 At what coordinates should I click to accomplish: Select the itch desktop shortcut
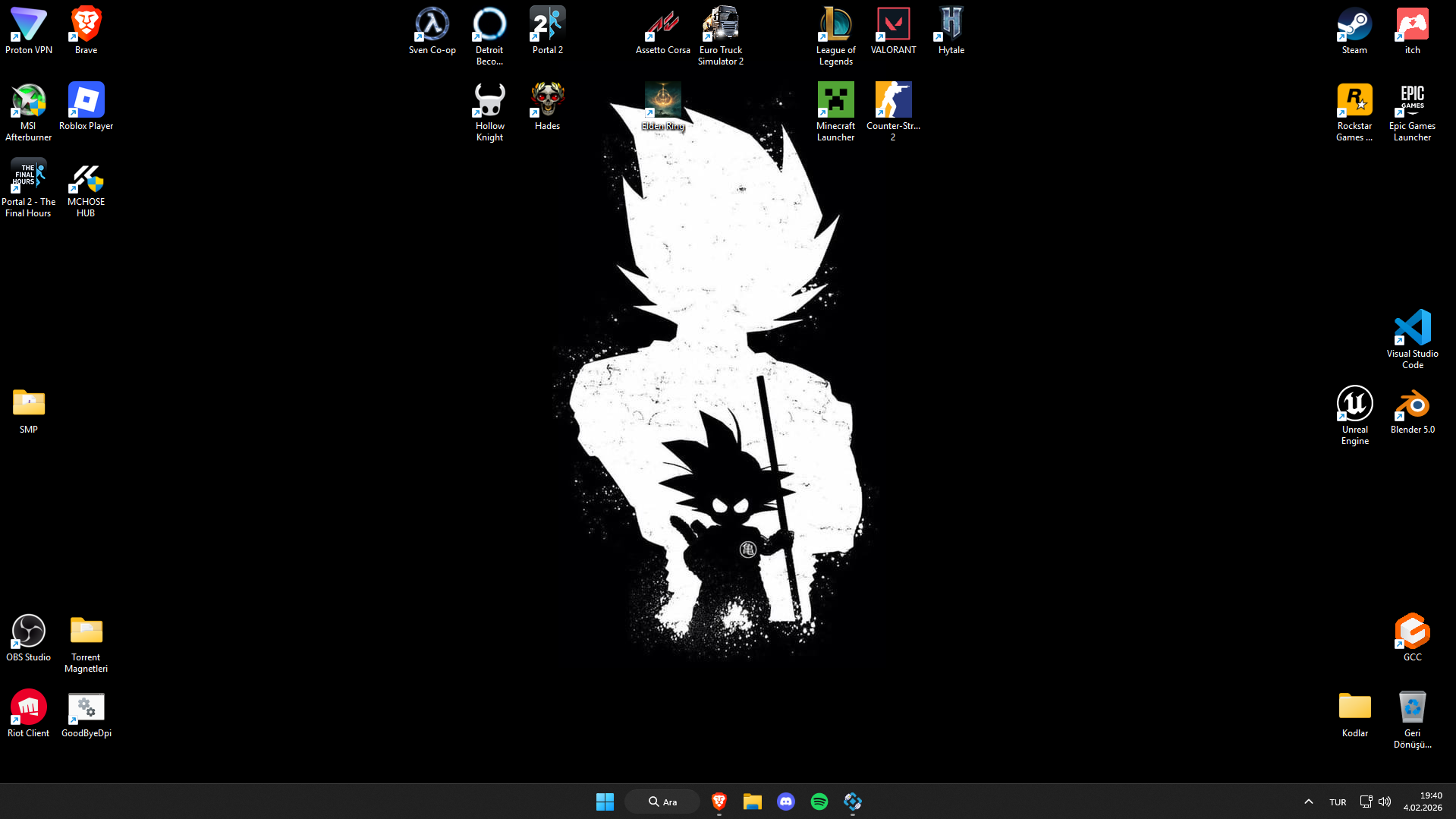point(1413,30)
